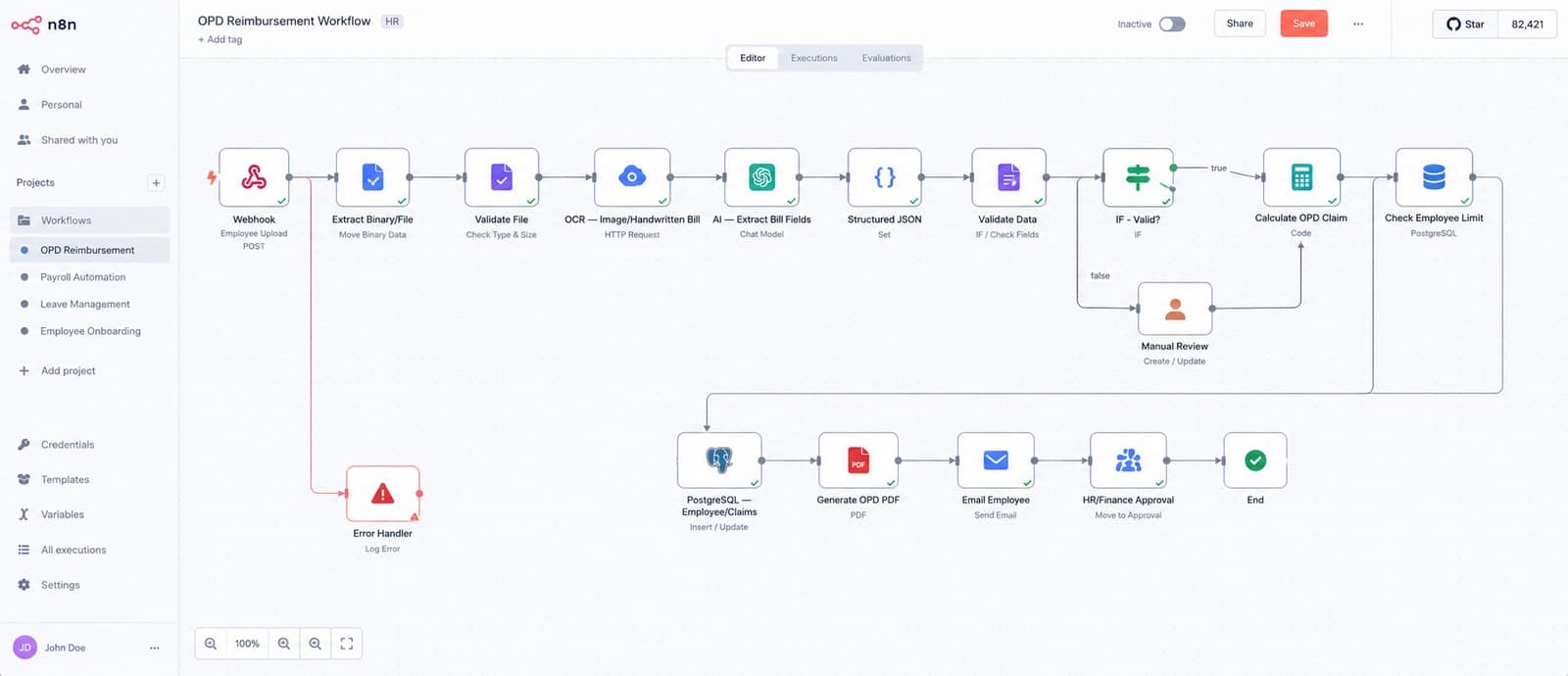This screenshot has width=1568, height=676.
Task: Select the Structured JSON node
Action: click(x=884, y=177)
